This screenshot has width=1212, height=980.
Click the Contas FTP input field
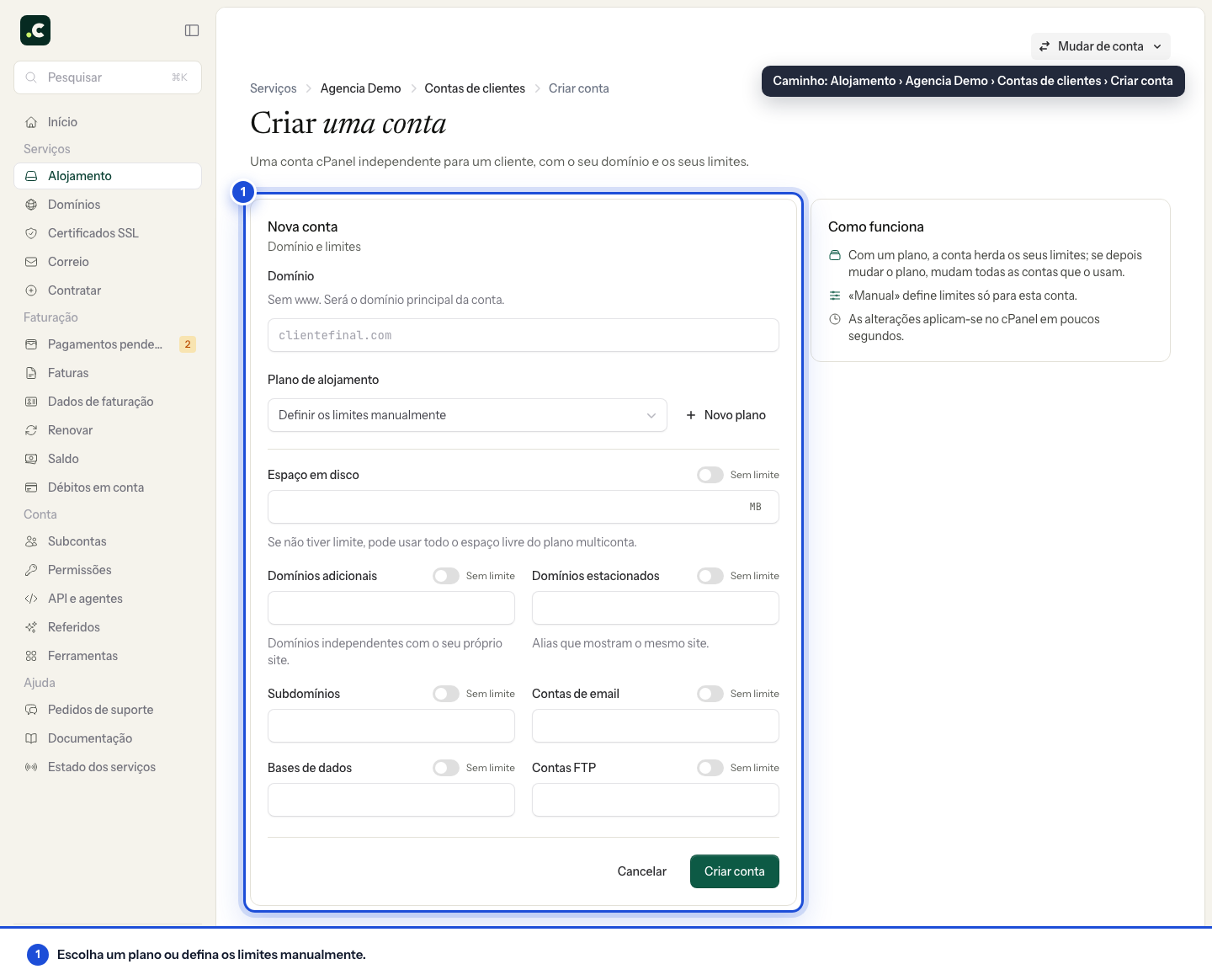(656, 800)
